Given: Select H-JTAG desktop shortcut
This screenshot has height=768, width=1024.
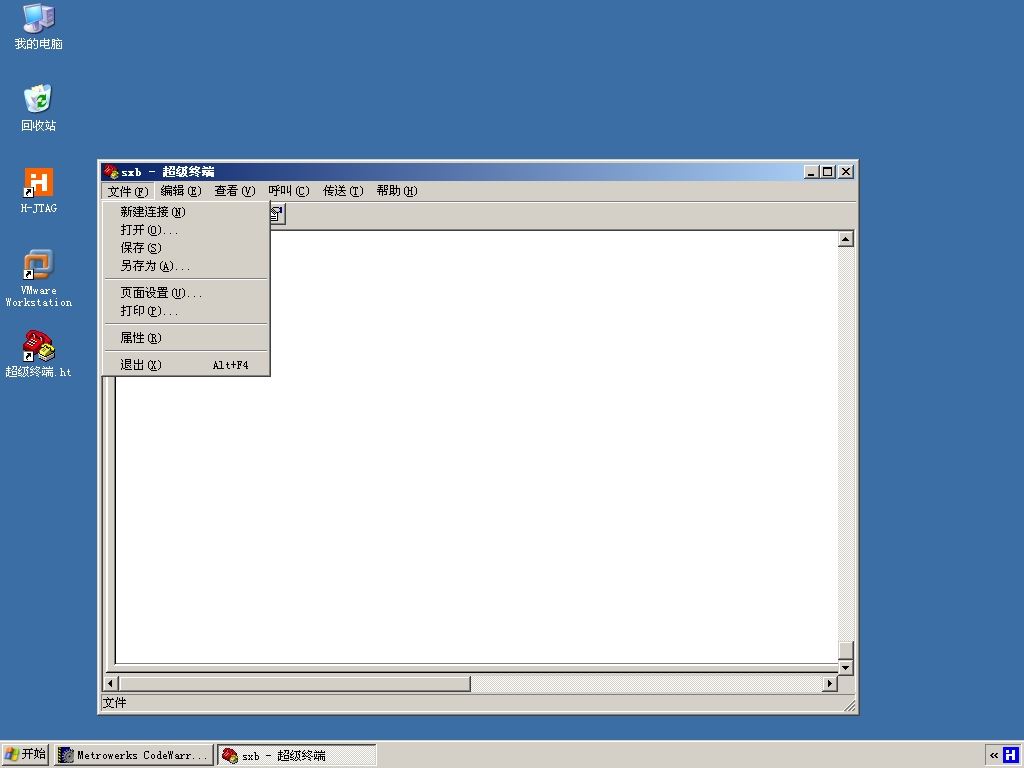Looking at the screenshot, I should coord(39,191).
